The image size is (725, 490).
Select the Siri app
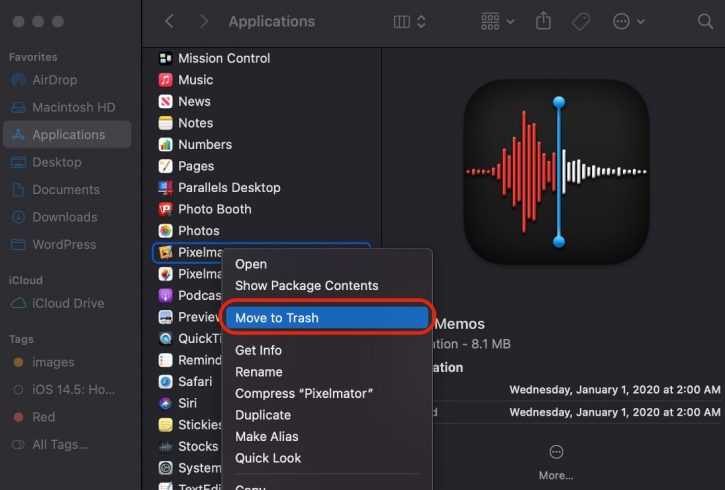(x=188, y=403)
